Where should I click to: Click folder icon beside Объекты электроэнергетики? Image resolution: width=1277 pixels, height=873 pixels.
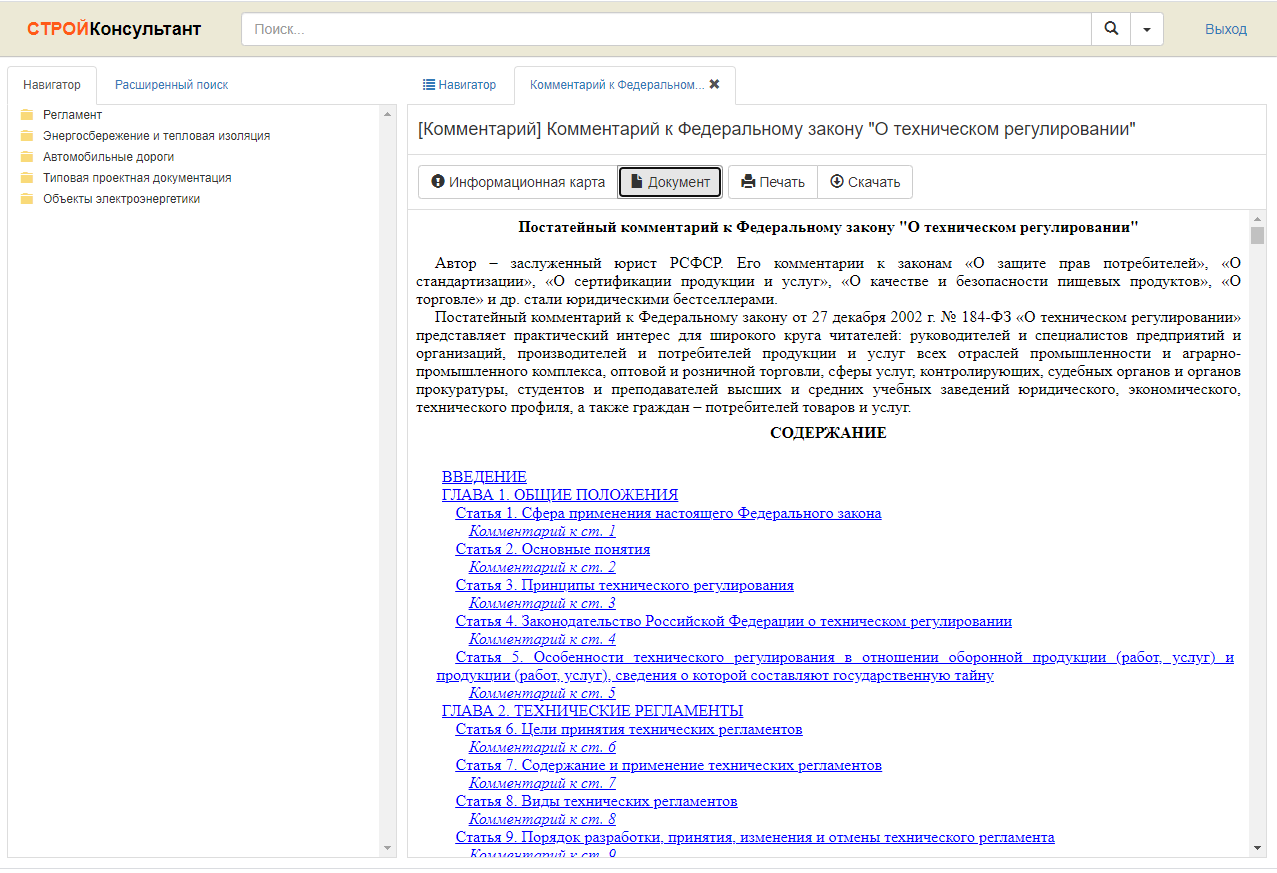pyautogui.click(x=27, y=199)
